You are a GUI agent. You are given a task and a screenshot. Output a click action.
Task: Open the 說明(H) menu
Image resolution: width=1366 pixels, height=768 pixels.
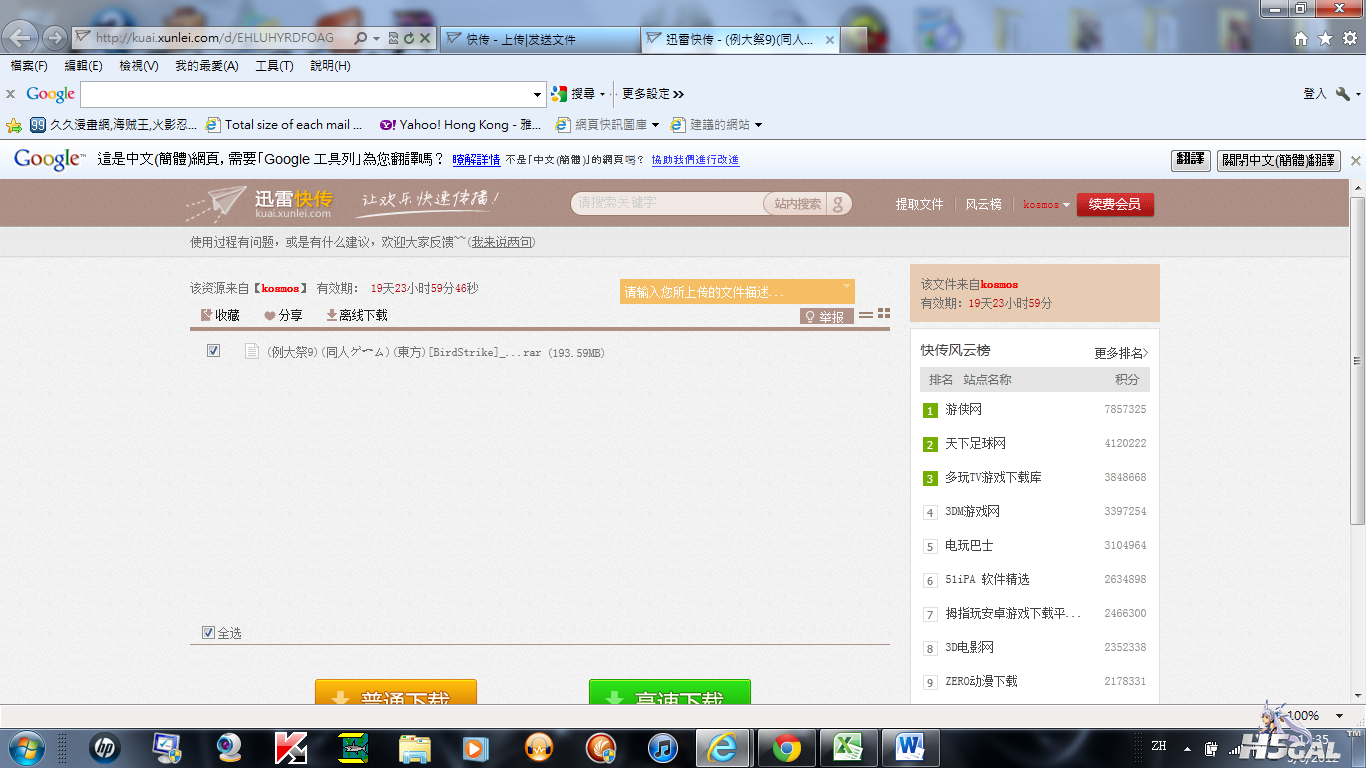point(330,66)
